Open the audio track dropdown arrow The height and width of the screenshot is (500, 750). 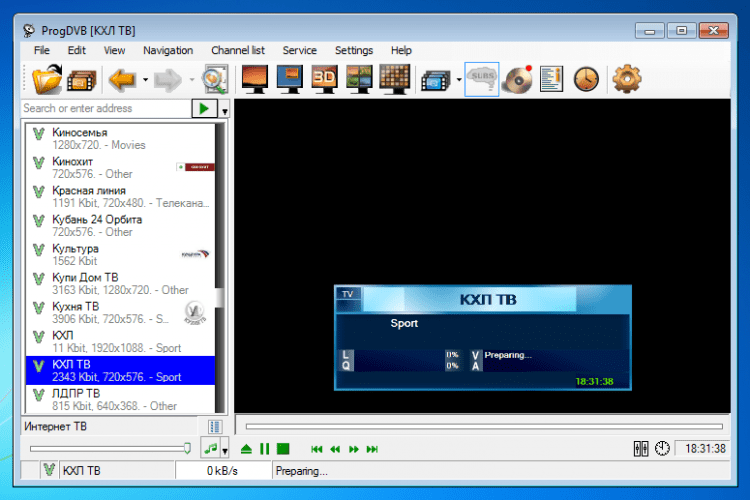[225, 449]
